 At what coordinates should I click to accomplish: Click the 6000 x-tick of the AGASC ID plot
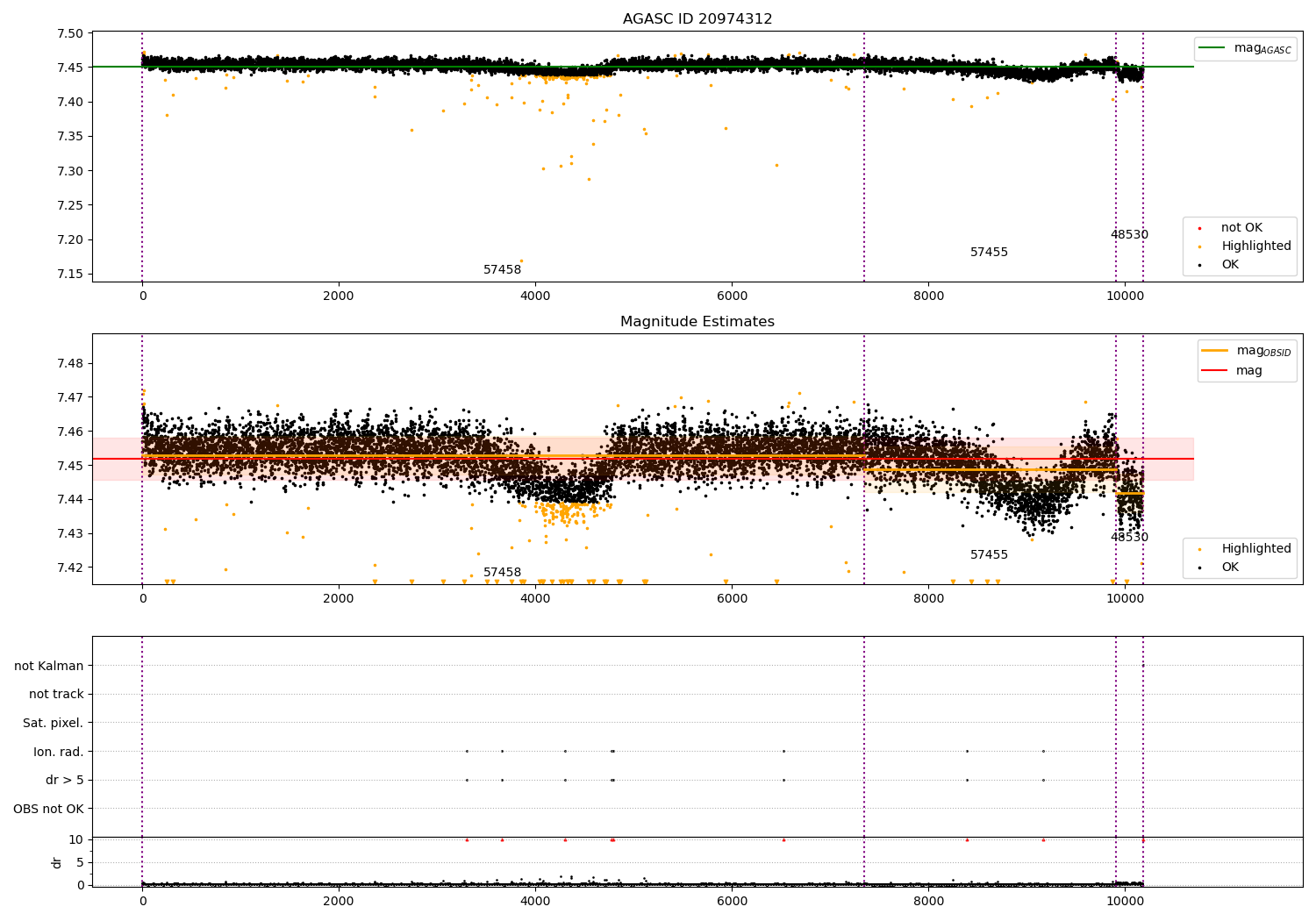coord(732,296)
